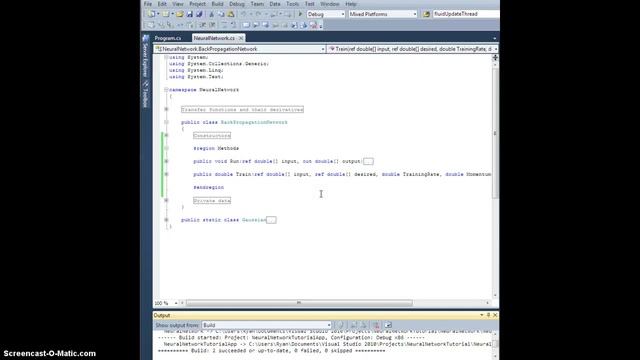Toggle a bookmark on current line
Image resolution: width=640 pixels, height=360 pixels.
[x=246, y=25]
